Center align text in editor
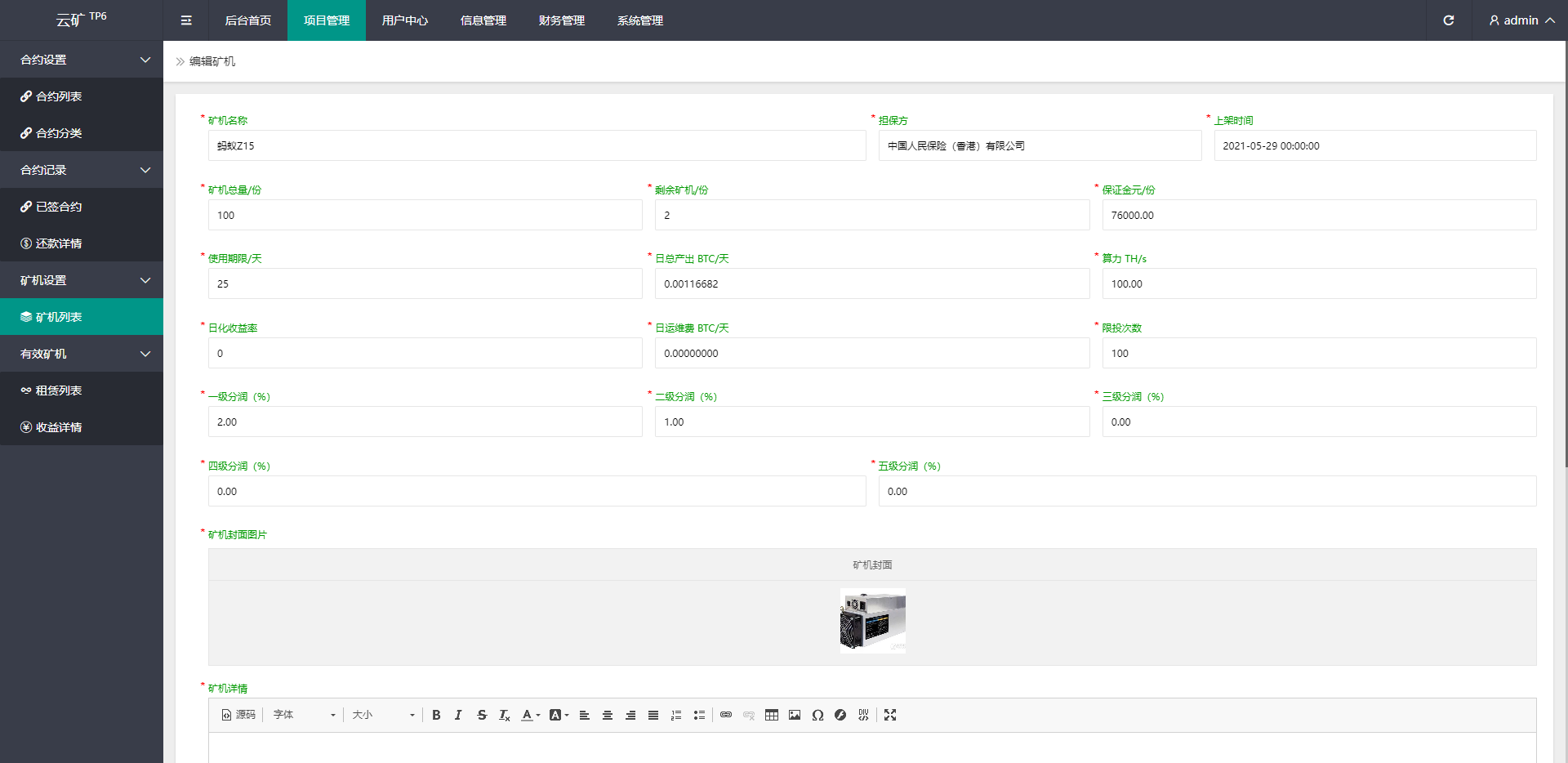1568x763 pixels. coord(608,715)
